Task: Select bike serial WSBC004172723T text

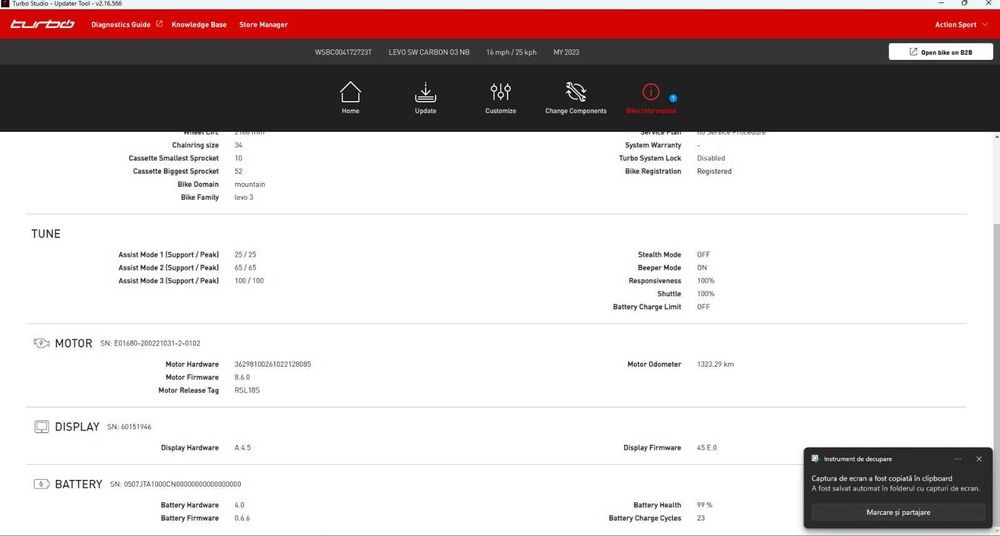Action: pos(343,52)
